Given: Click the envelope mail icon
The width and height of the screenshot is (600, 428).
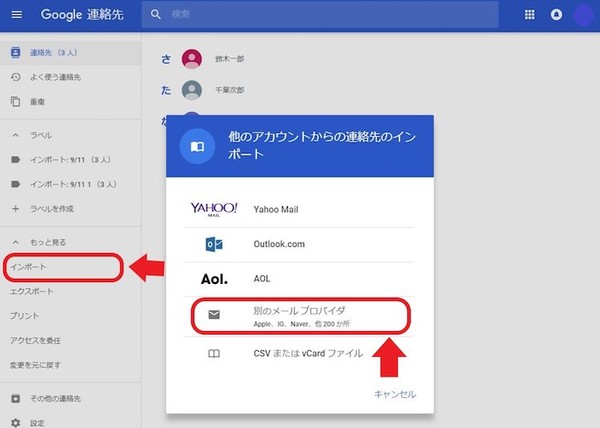Looking at the screenshot, I should point(214,314).
